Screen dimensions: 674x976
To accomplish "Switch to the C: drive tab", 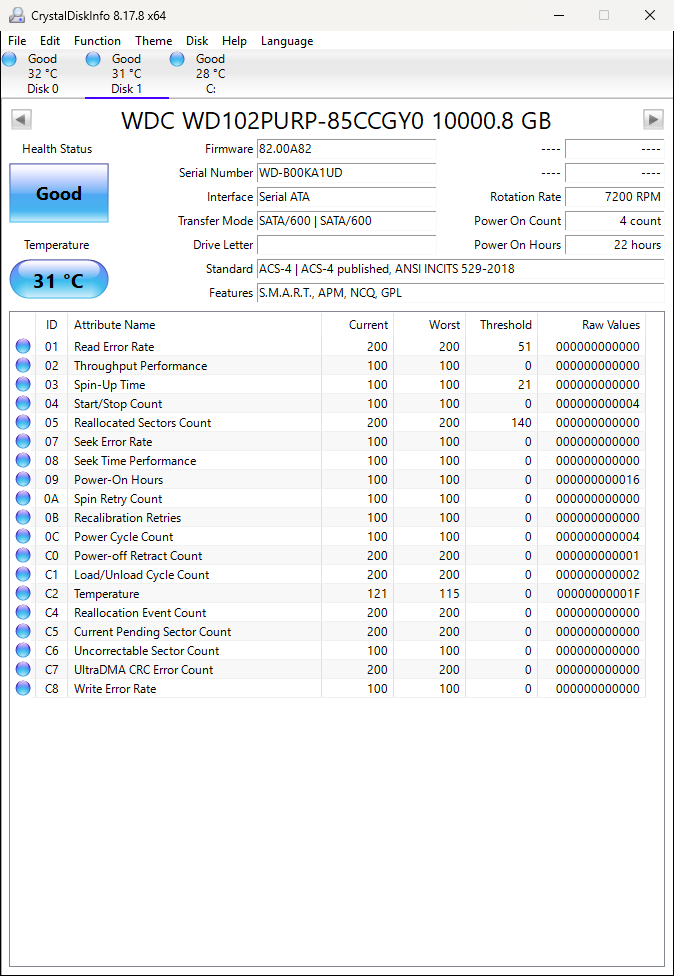I will 210,74.
